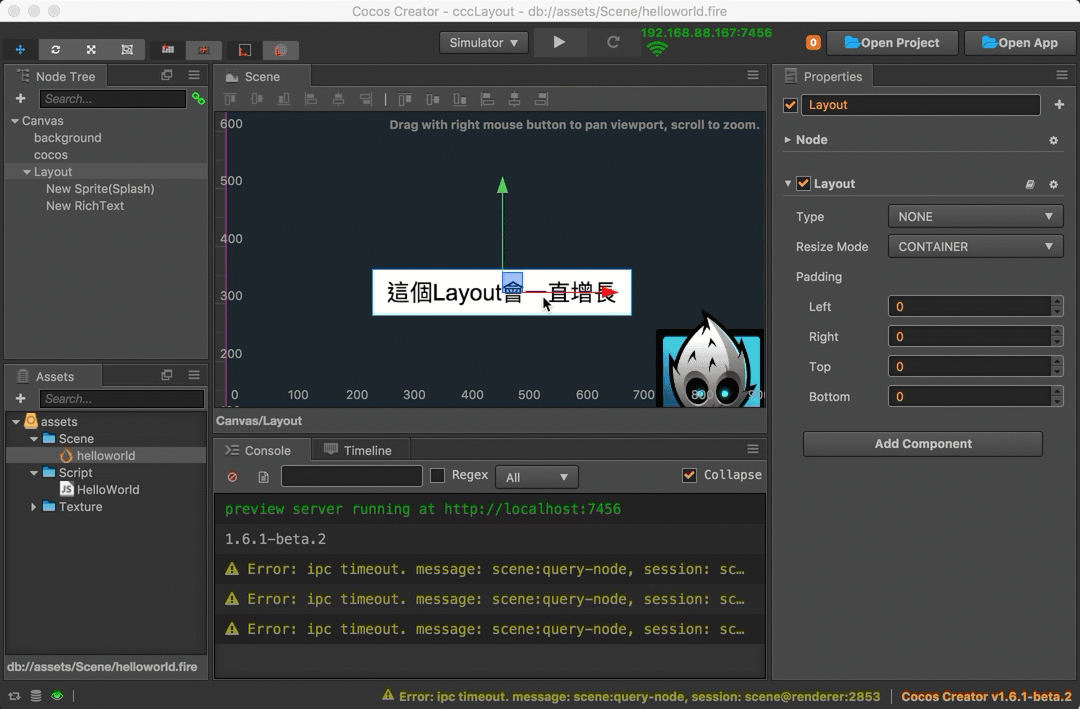Open the Type NONE dropdown

(x=975, y=216)
